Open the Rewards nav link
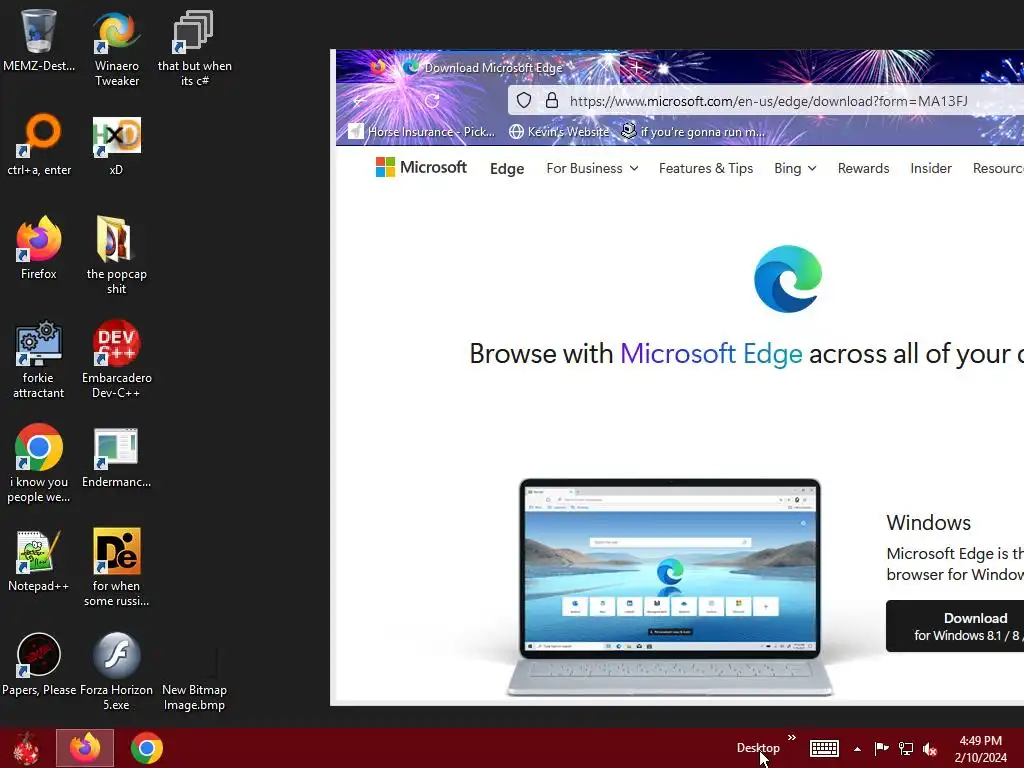This screenshot has width=1024, height=768. (863, 168)
